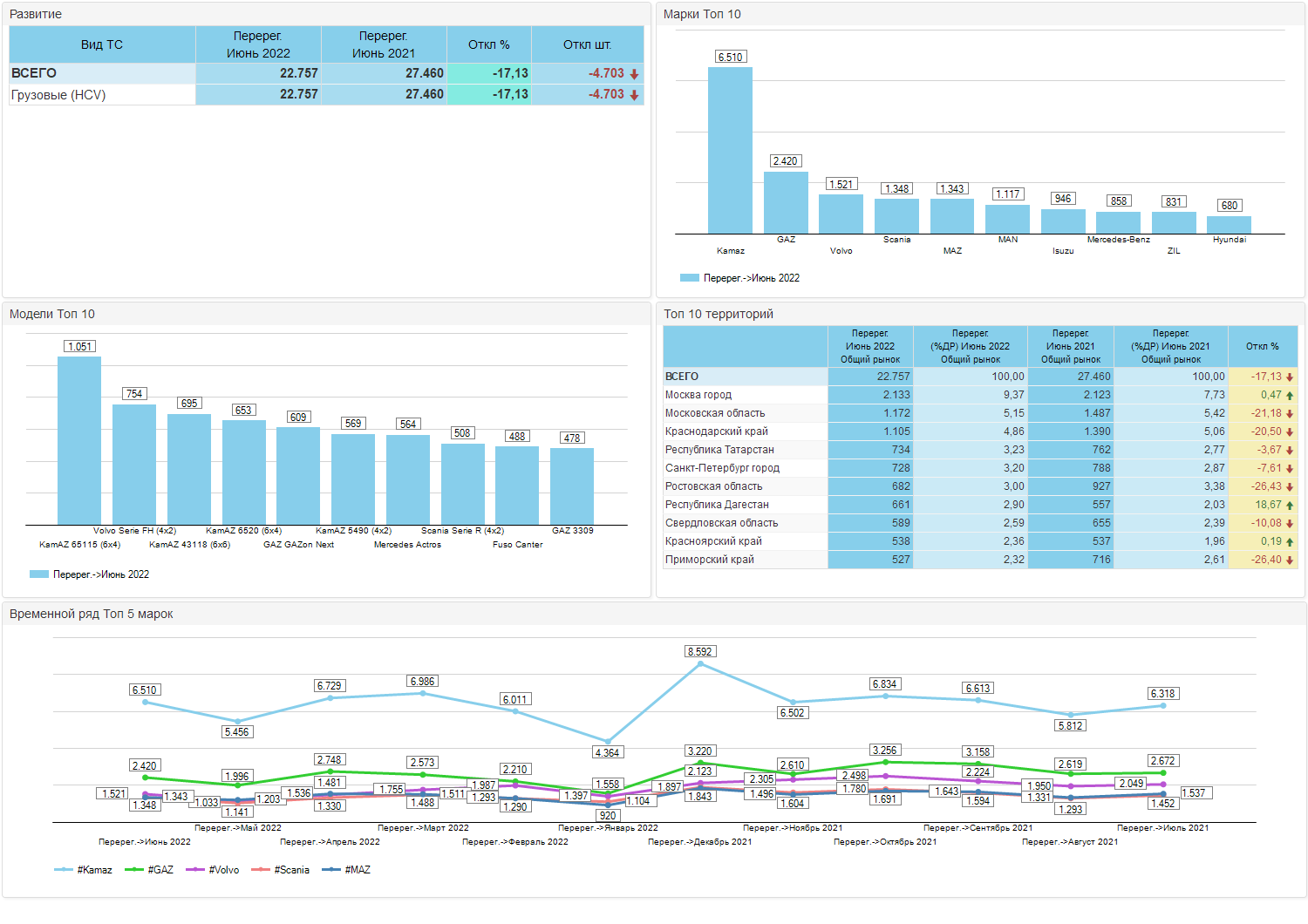Click green arrow beside Красноярский край deviation

click(x=1290, y=542)
